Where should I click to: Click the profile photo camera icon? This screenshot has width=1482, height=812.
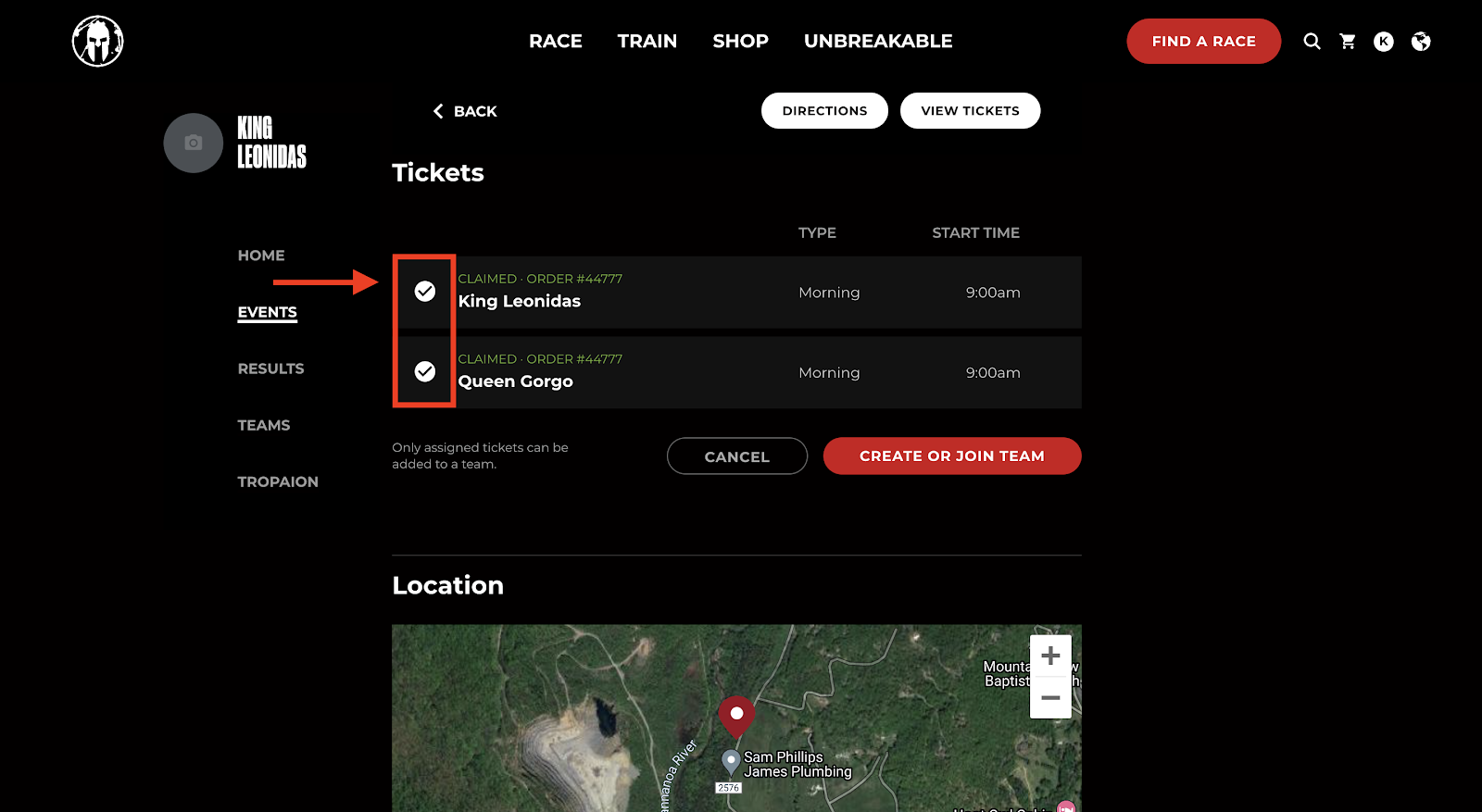tap(194, 143)
